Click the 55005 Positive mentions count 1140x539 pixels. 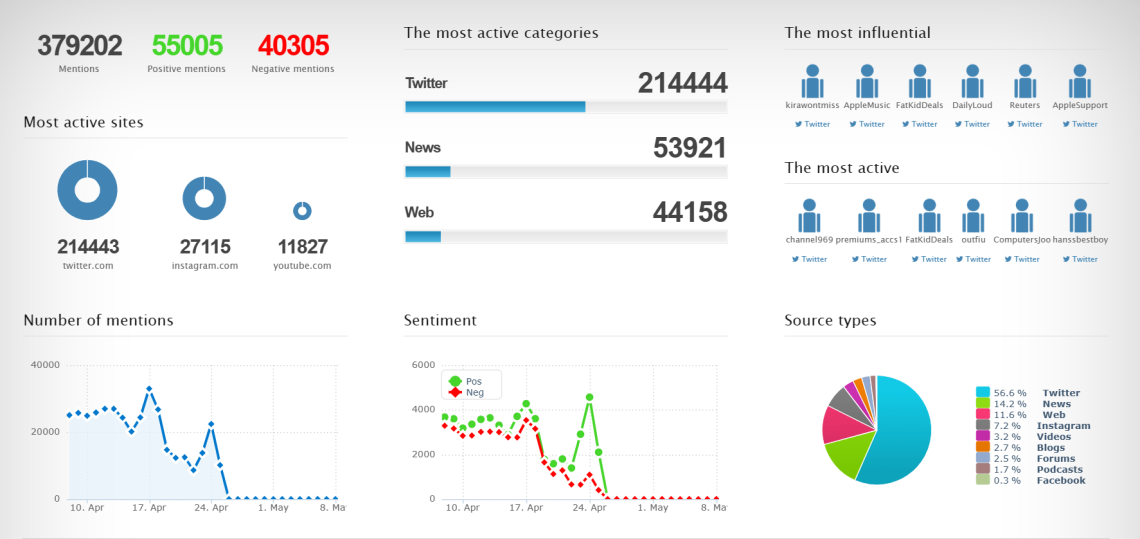pyautogui.click(x=187, y=46)
